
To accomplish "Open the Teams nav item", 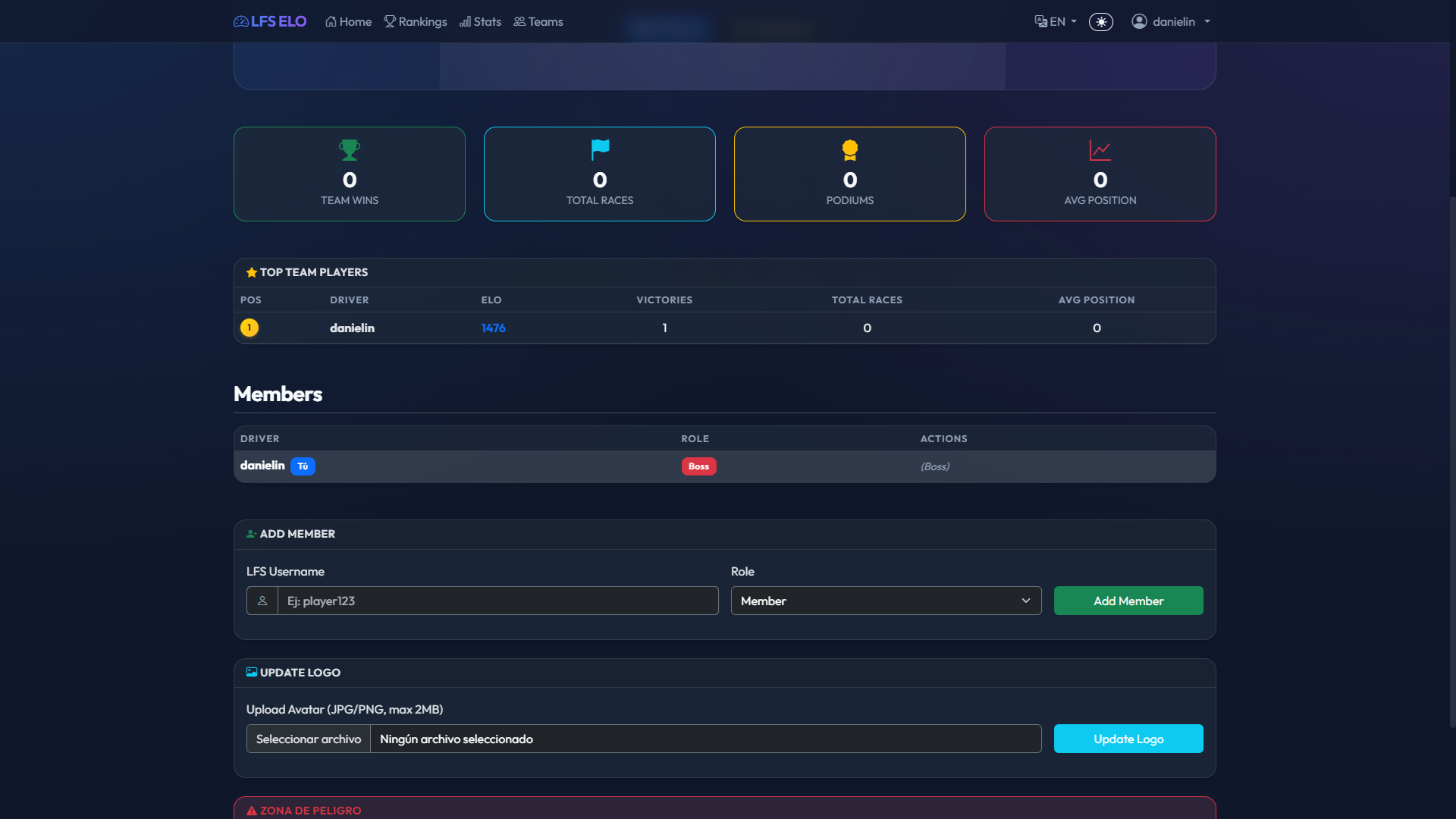I will (x=538, y=22).
